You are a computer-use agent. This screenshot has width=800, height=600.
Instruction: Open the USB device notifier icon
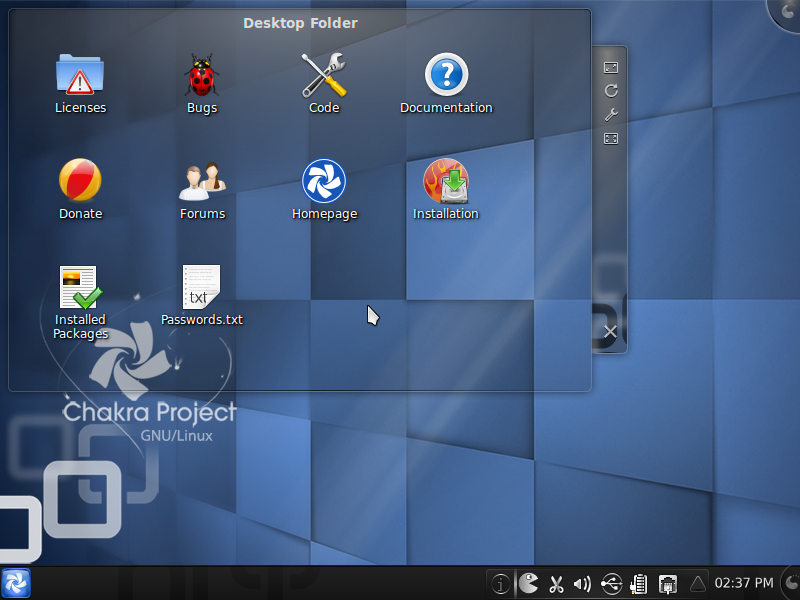pos(611,584)
